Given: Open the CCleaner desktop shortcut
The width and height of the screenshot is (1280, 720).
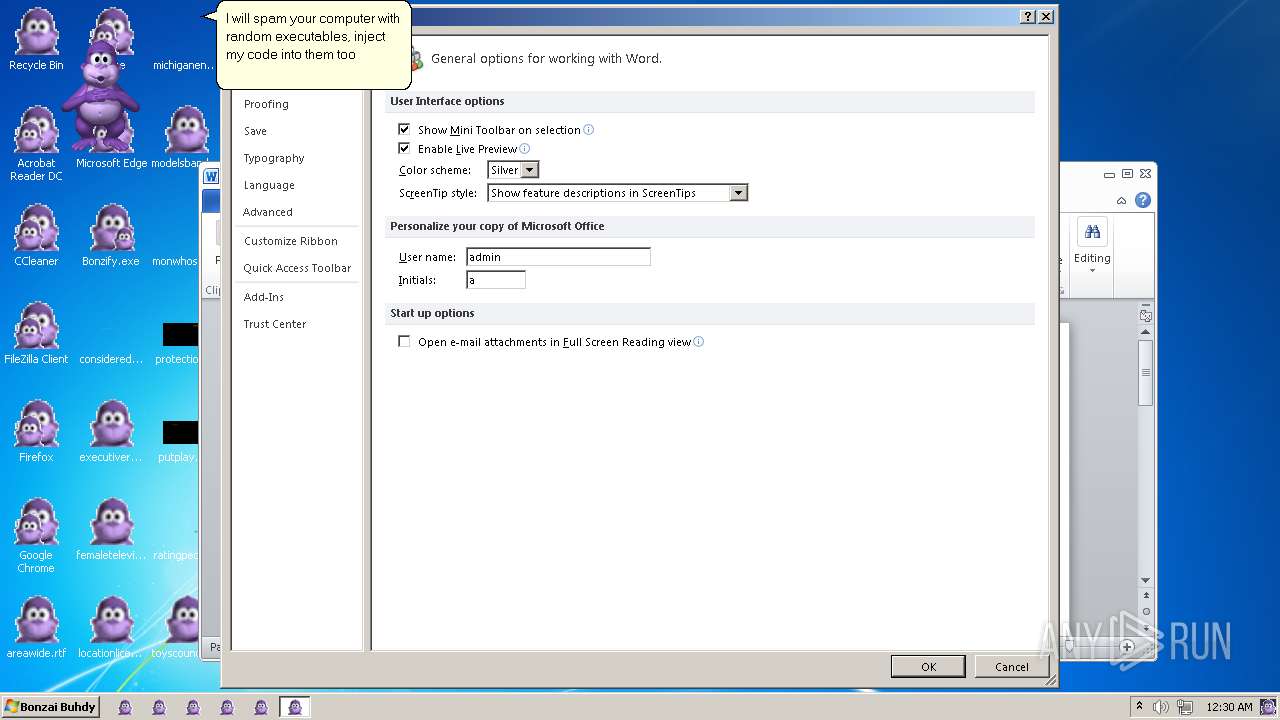Looking at the screenshot, I should click(x=36, y=236).
